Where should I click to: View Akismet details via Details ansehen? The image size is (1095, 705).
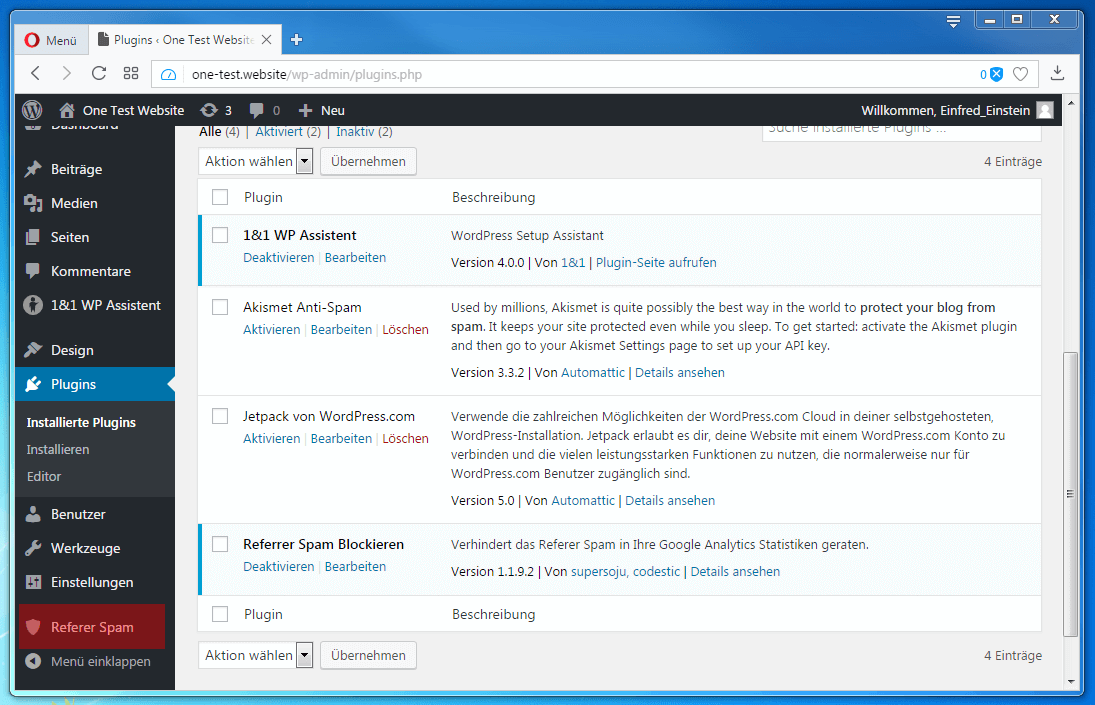679,373
